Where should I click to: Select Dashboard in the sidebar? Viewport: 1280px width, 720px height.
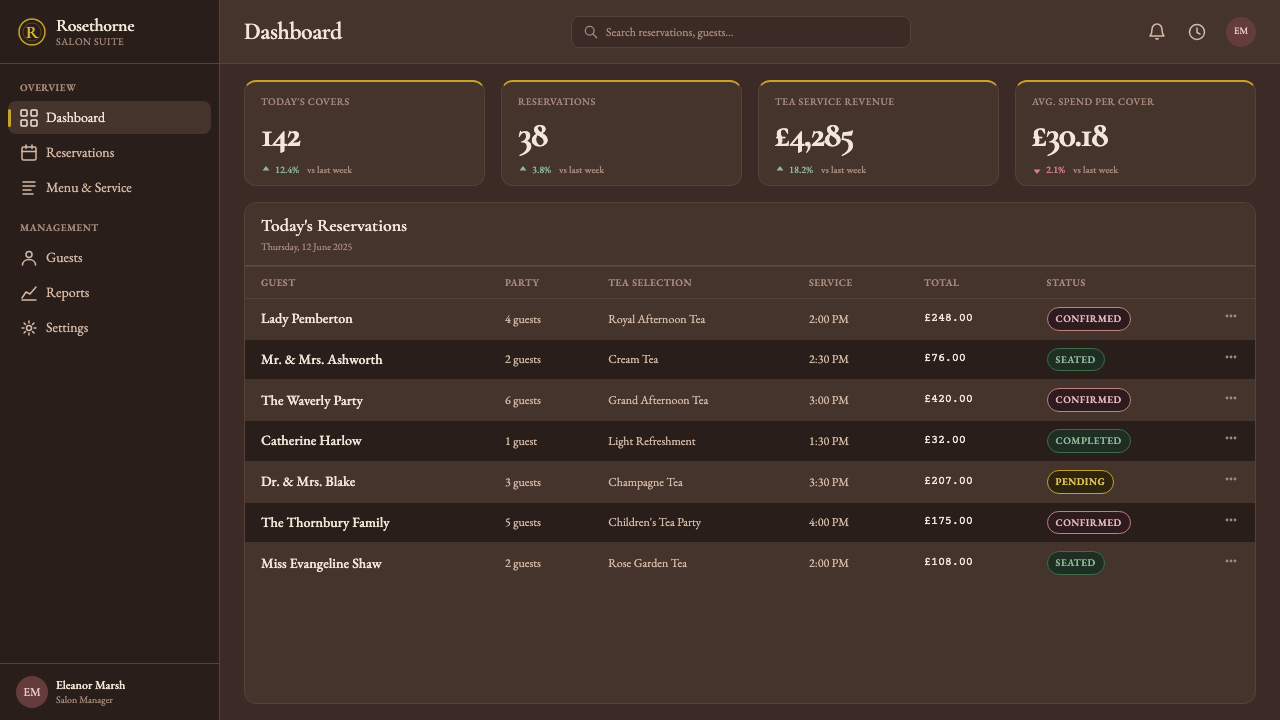coord(110,118)
